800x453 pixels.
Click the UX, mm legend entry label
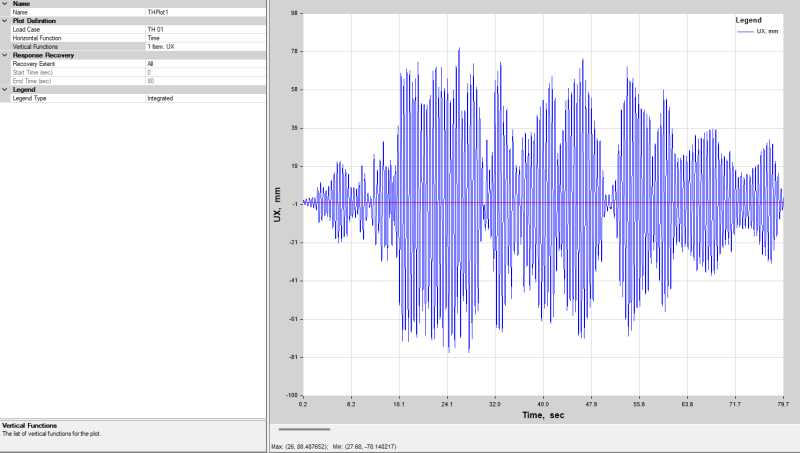point(767,32)
